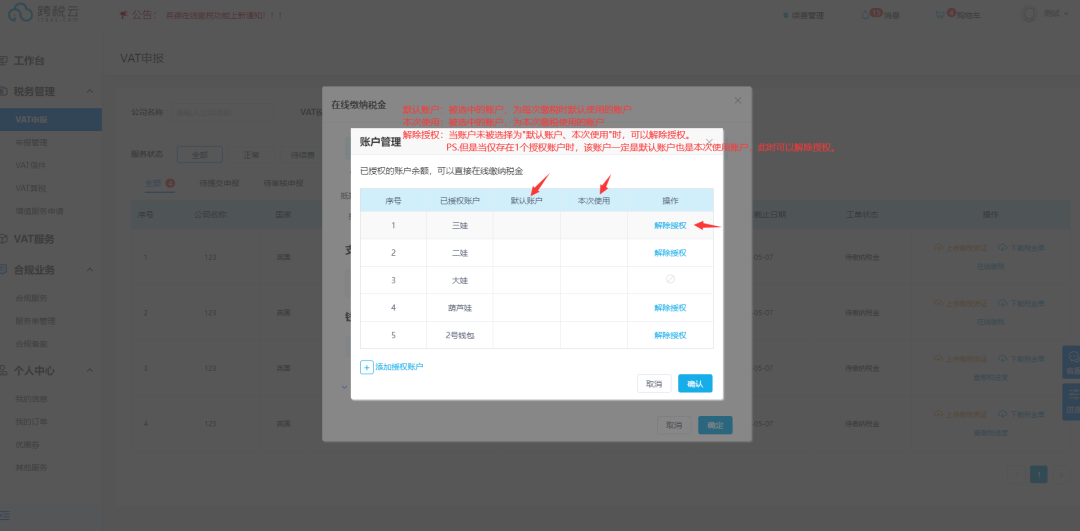Image resolution: width=1080 pixels, height=531 pixels.
Task: Open the floating widget below 客服
Action: [1071, 402]
